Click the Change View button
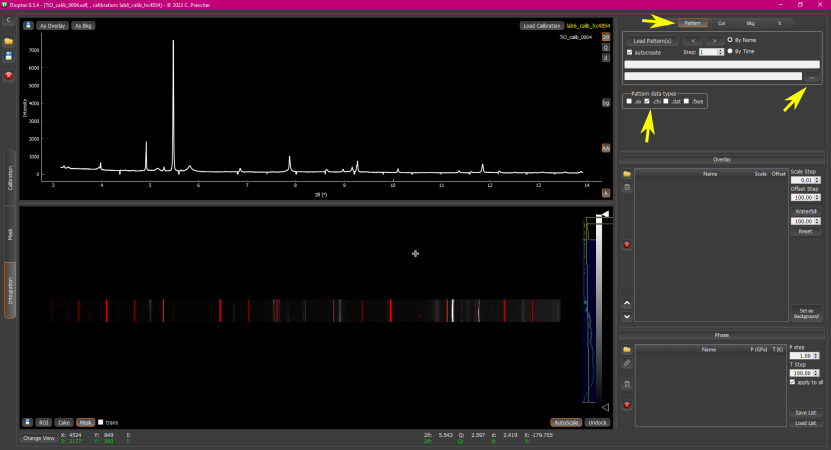 click(x=39, y=438)
